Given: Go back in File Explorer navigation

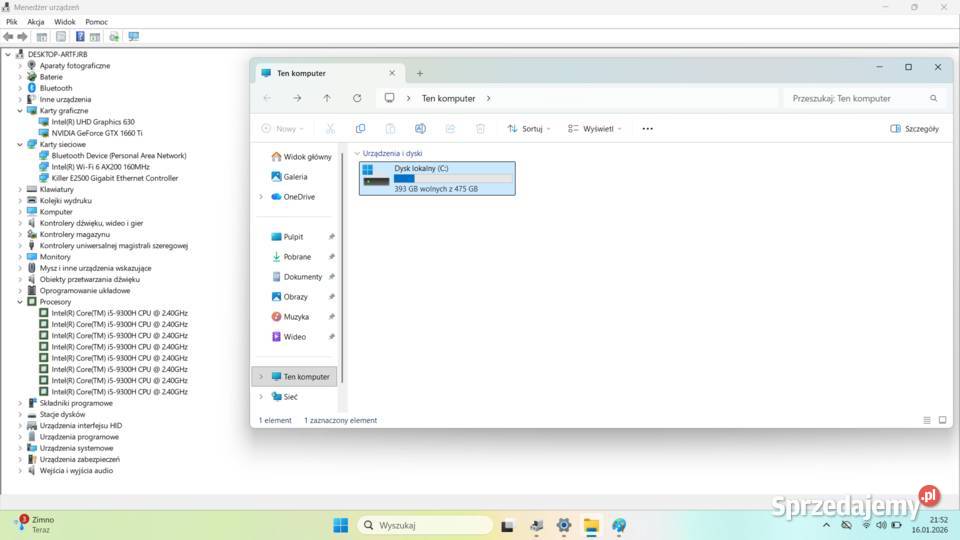Looking at the screenshot, I should point(268,98).
